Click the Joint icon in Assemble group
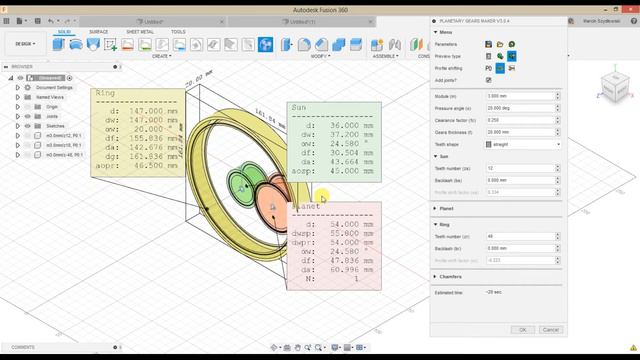This screenshot has height=360, width=640. 394,44
